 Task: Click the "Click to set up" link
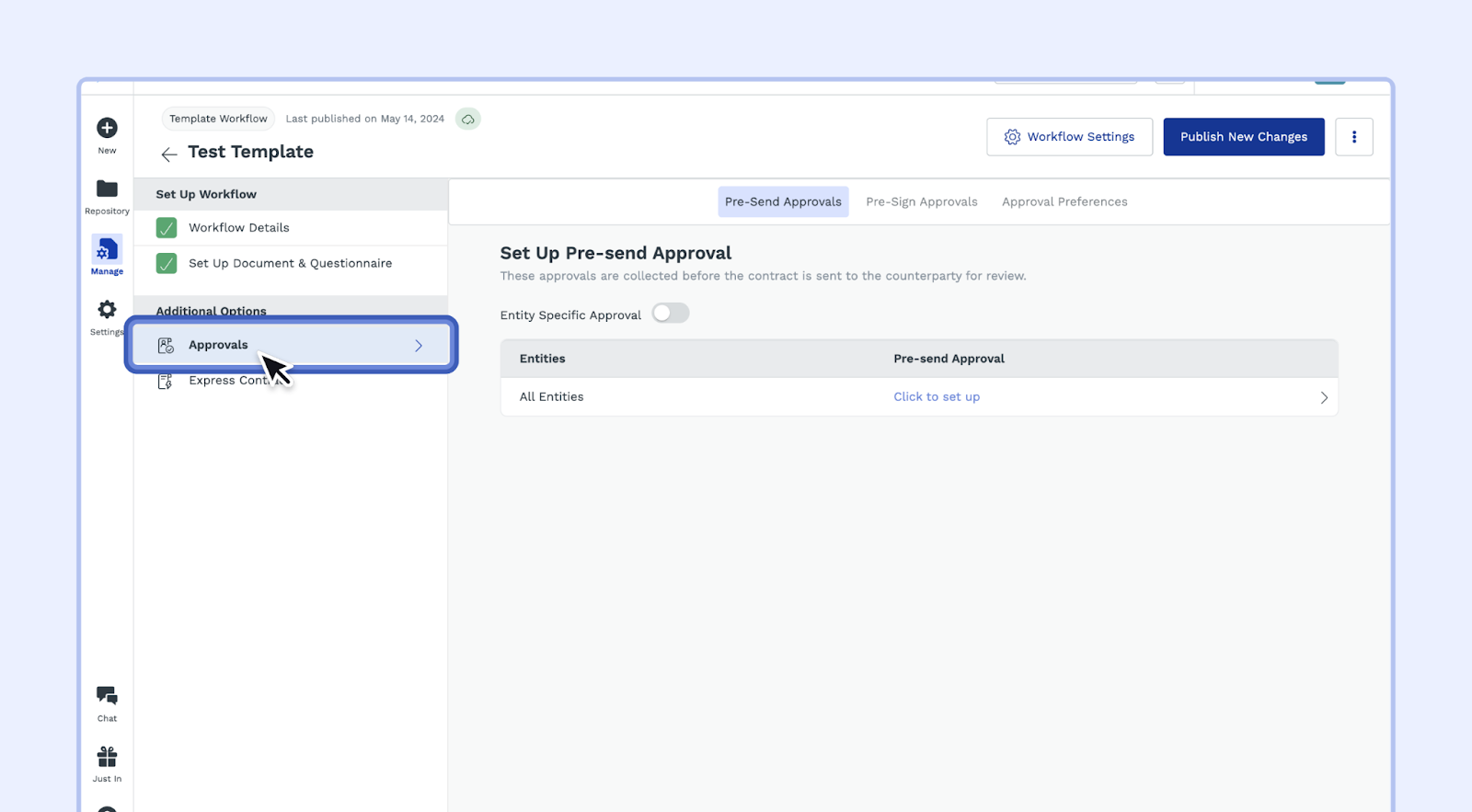[937, 397]
